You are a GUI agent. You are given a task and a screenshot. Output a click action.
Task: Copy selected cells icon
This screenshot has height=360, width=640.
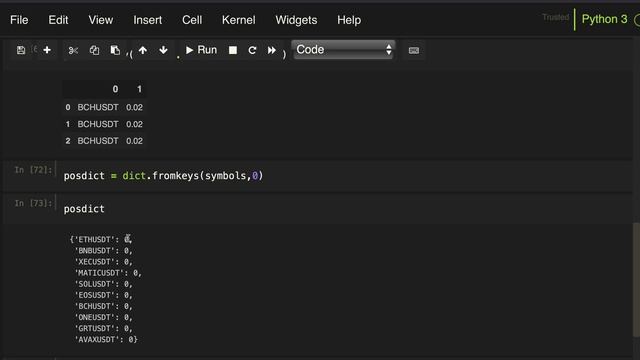[x=94, y=50]
